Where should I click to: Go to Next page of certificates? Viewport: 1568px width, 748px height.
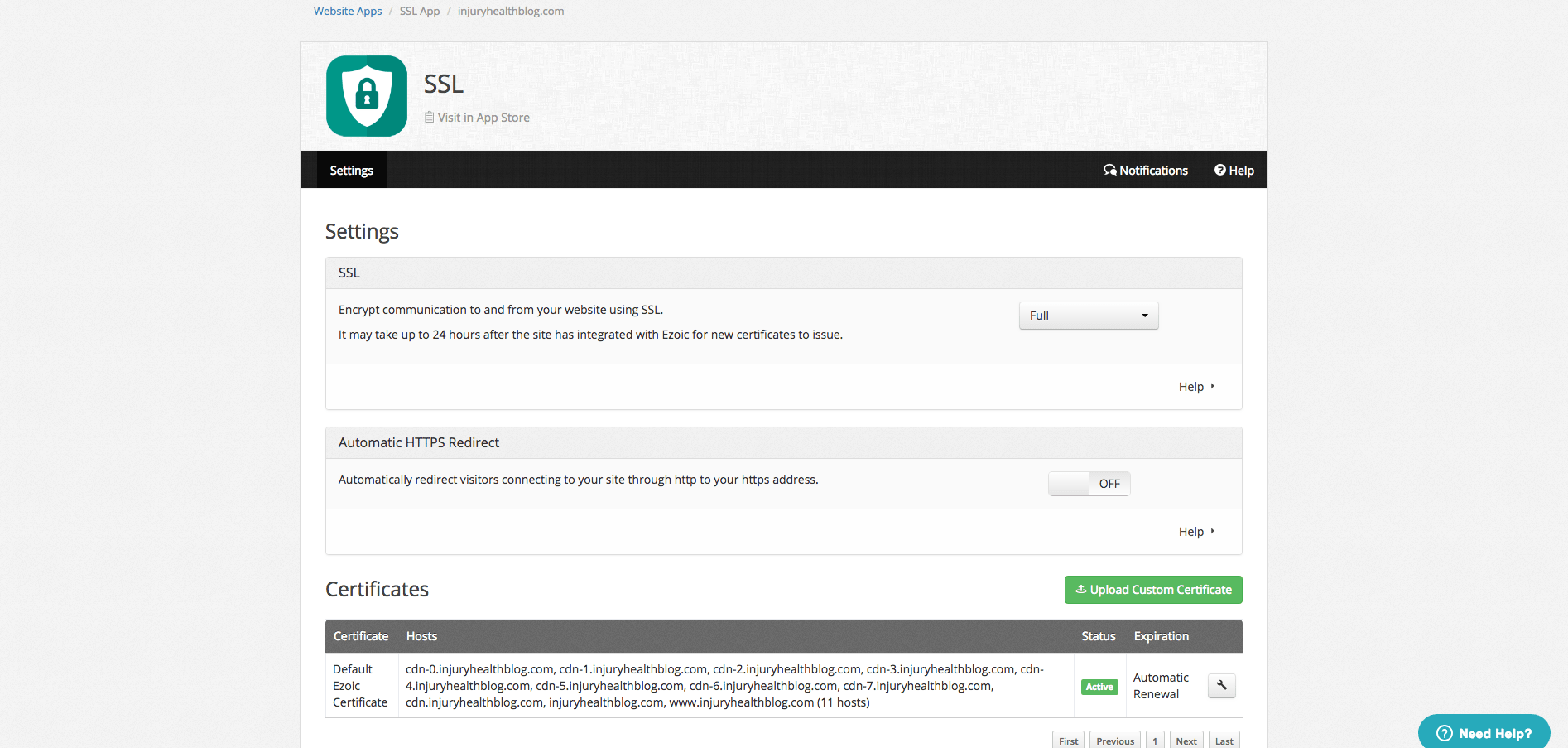(x=1186, y=741)
